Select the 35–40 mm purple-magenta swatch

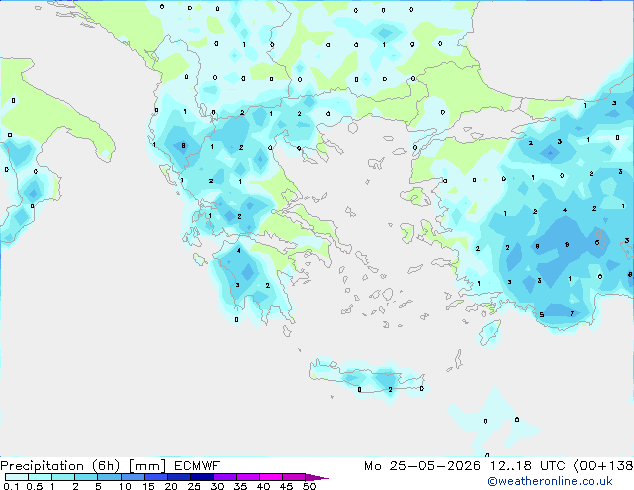247,477
